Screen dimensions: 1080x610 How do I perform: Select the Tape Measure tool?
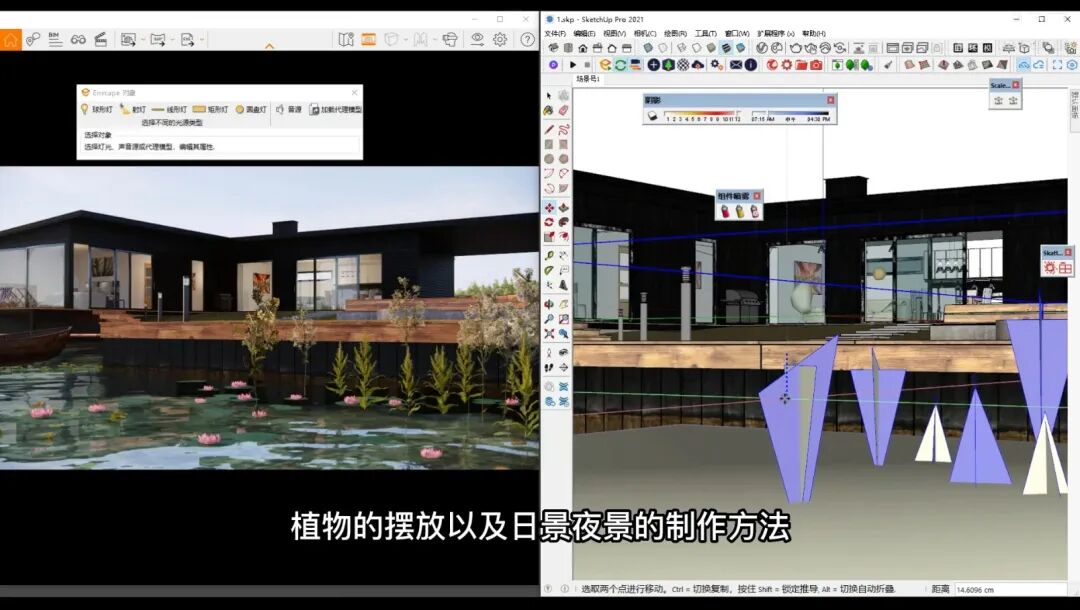coord(549,255)
